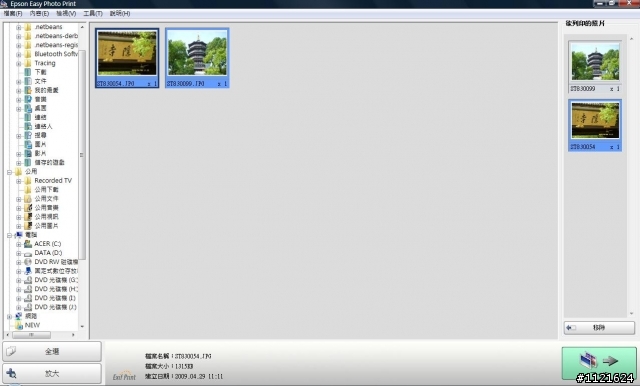
Task: Click the 欲列印的照片 panel heading
Action: pos(585,23)
